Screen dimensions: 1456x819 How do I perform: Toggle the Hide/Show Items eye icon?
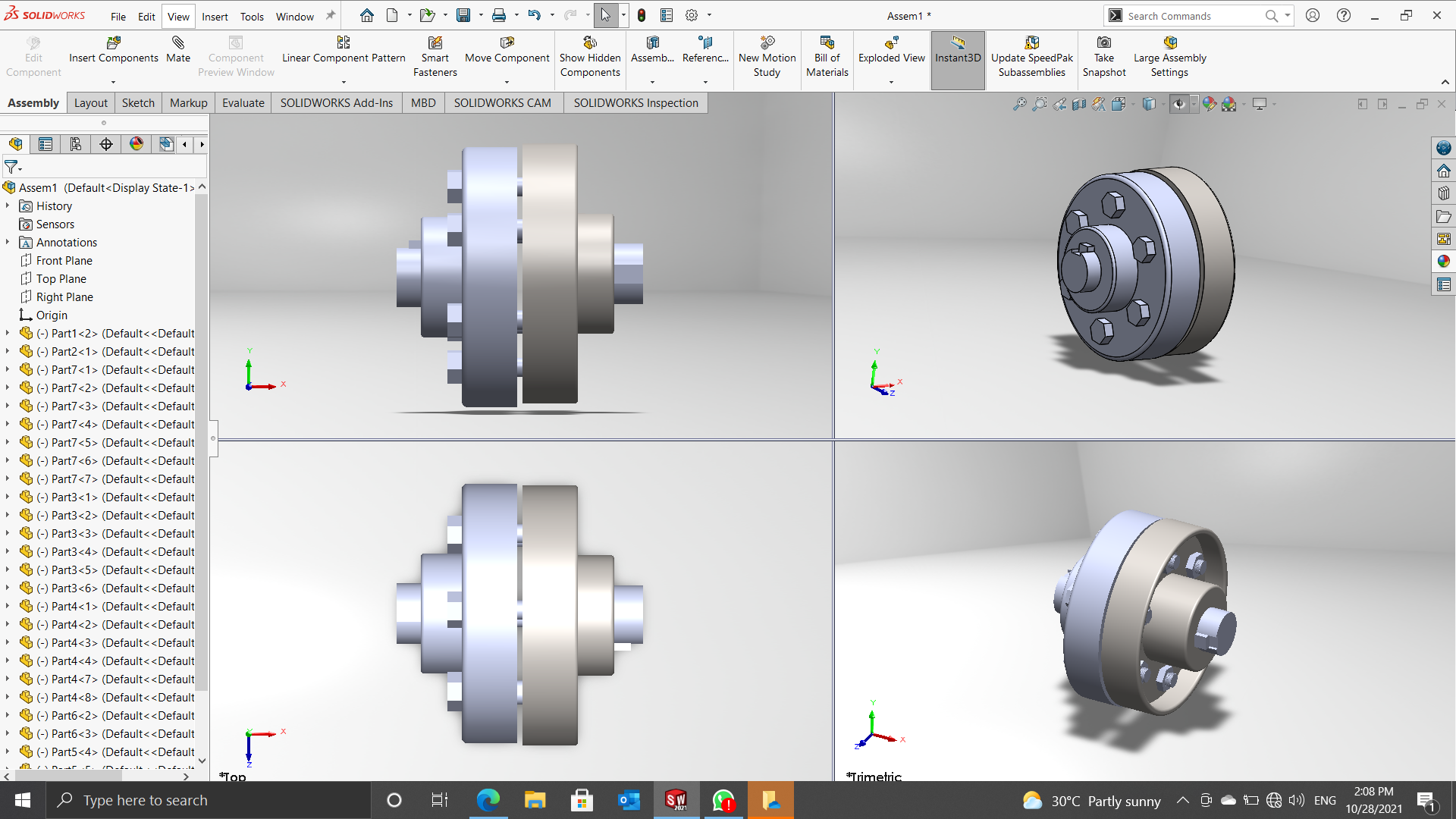click(1178, 104)
